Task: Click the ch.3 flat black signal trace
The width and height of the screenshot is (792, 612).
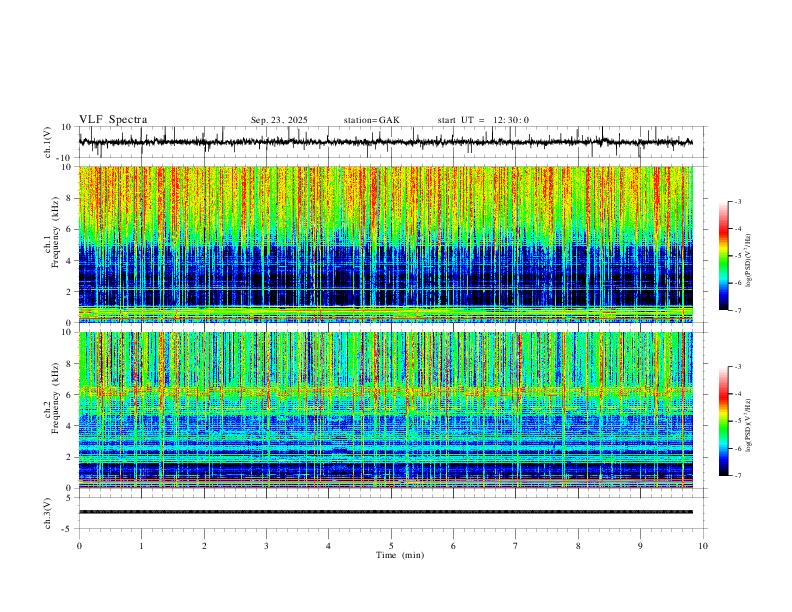Action: coord(386,512)
